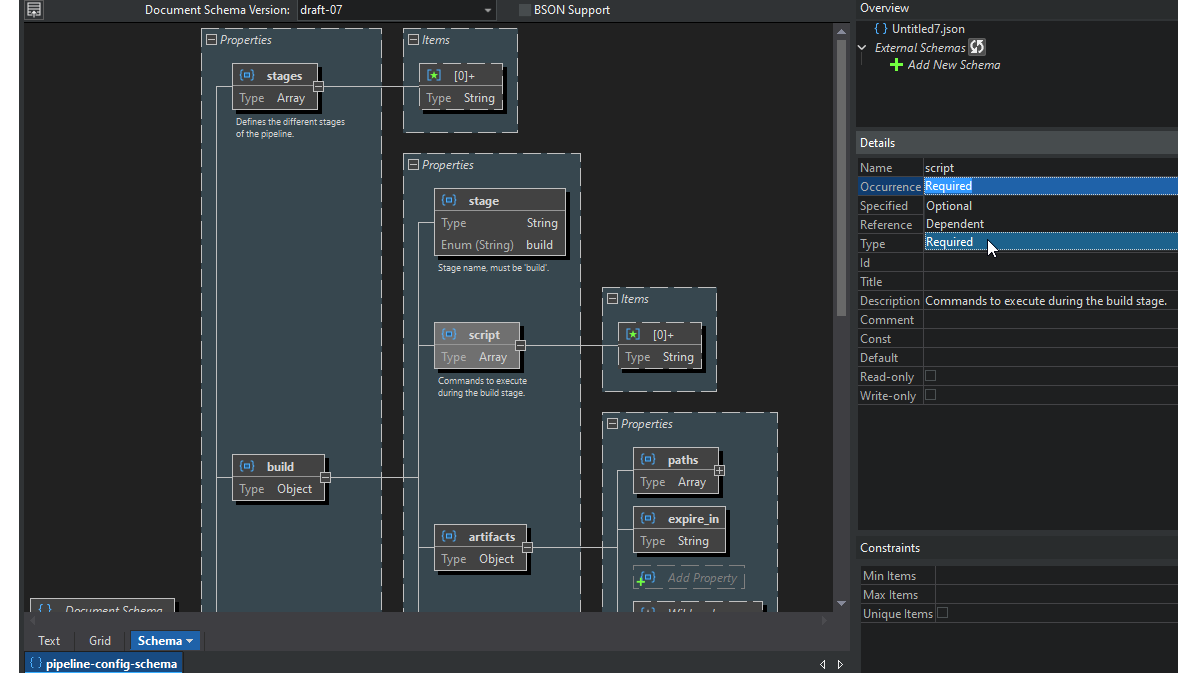
Task: Enable BSON Support checkbox
Action: [523, 9]
